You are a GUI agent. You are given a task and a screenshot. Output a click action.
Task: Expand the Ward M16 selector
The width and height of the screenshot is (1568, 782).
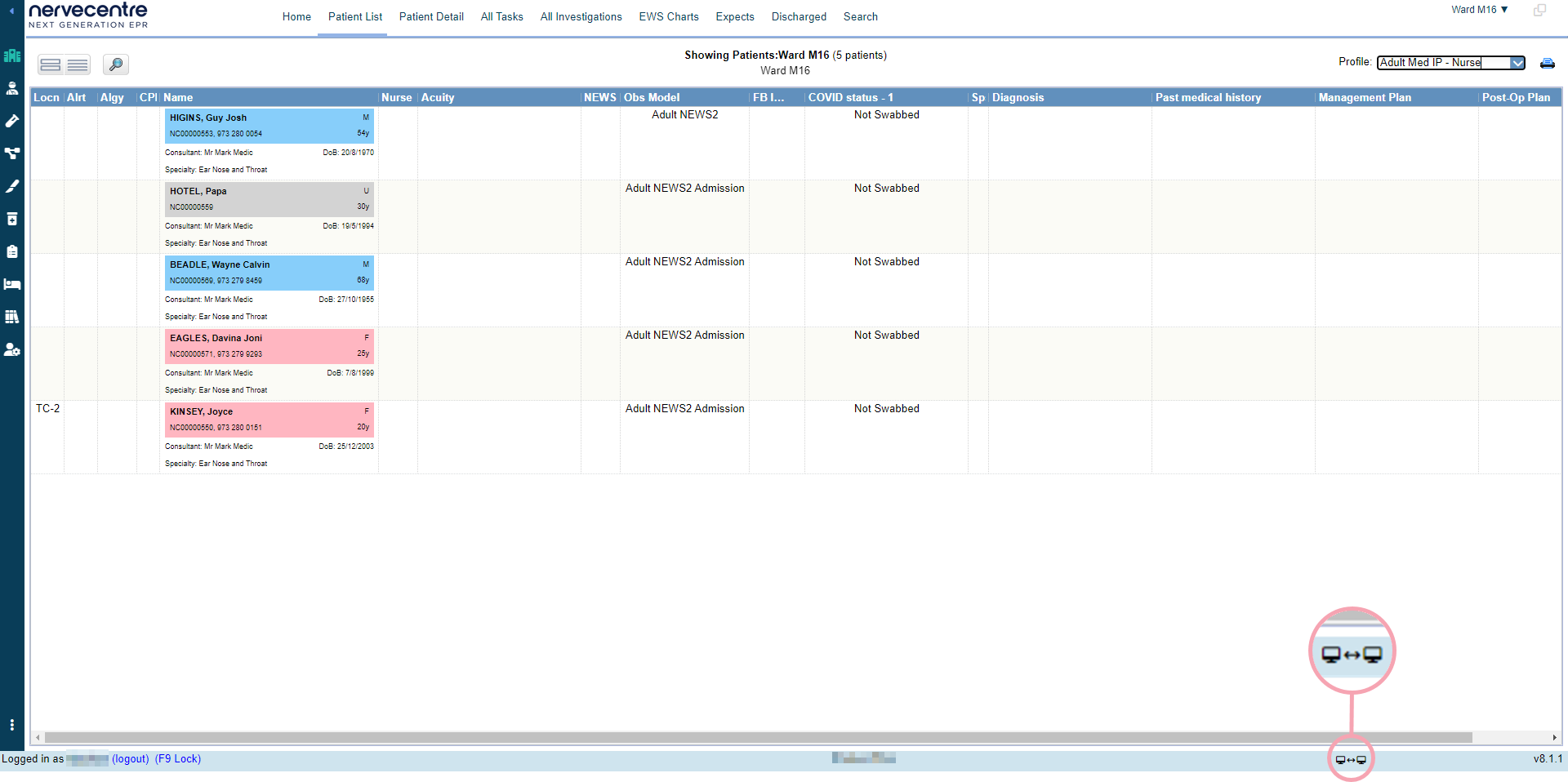point(1479,10)
